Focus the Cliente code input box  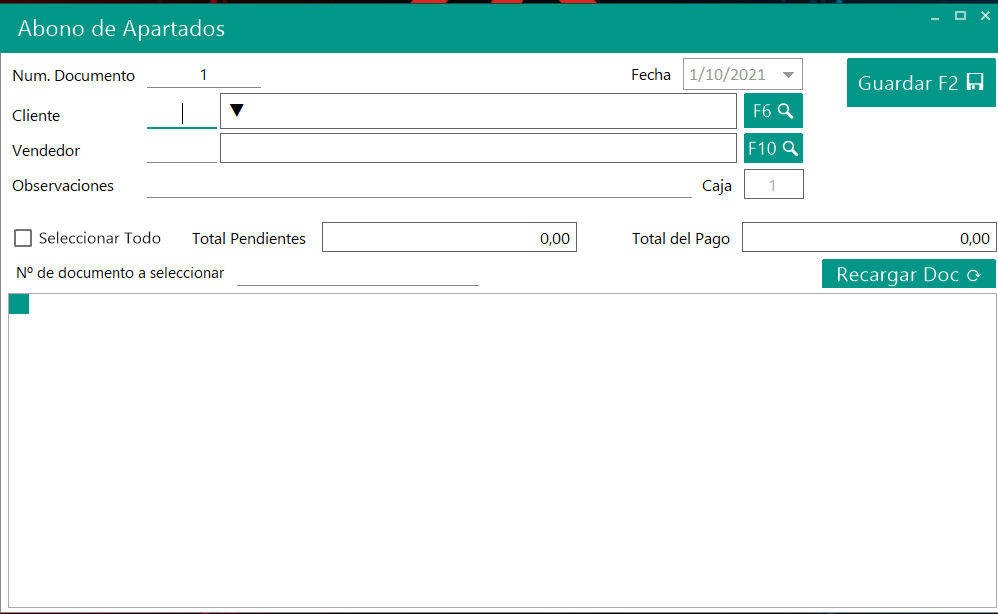click(182, 114)
